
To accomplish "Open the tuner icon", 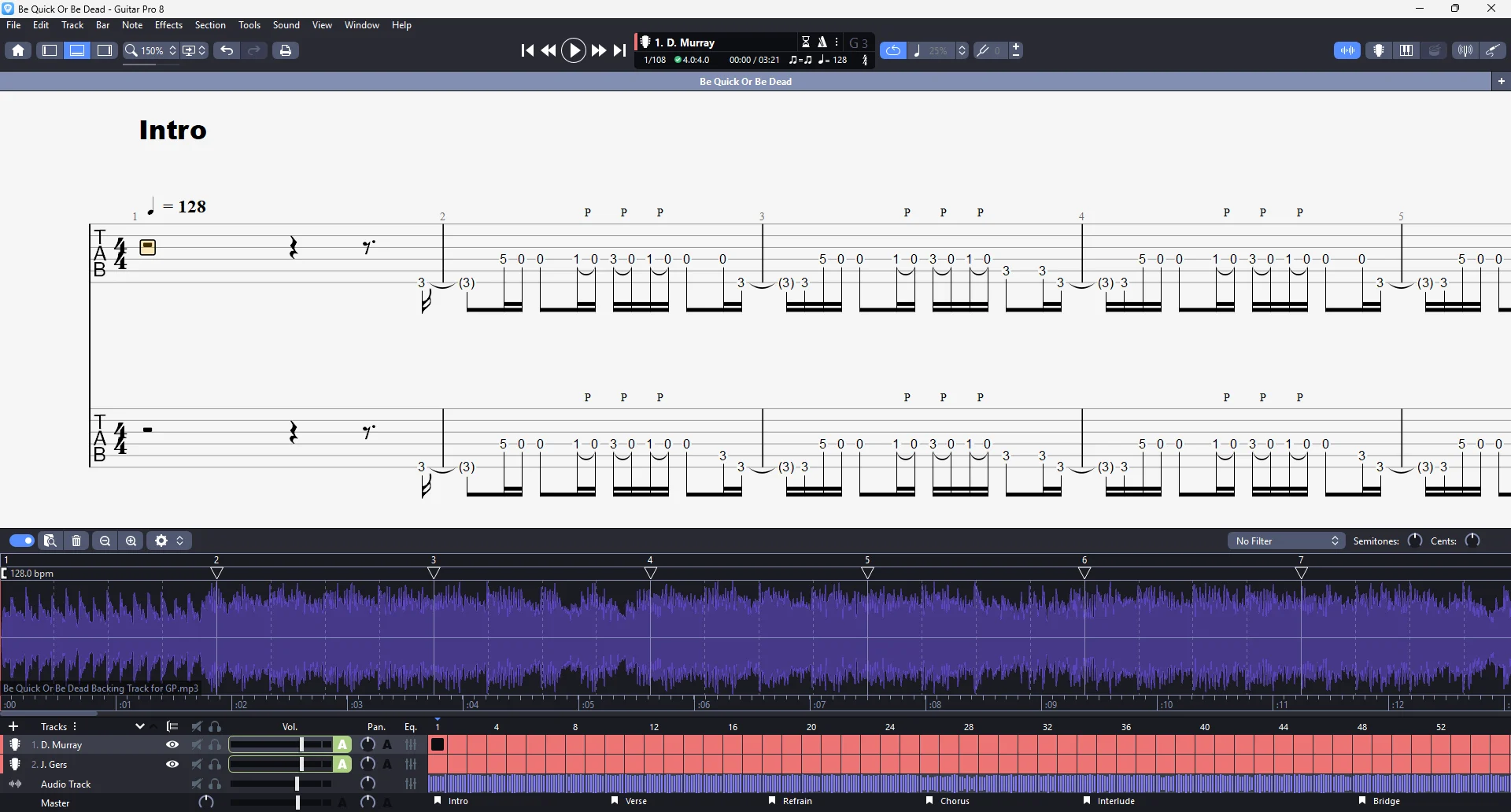I will pos(1465,50).
